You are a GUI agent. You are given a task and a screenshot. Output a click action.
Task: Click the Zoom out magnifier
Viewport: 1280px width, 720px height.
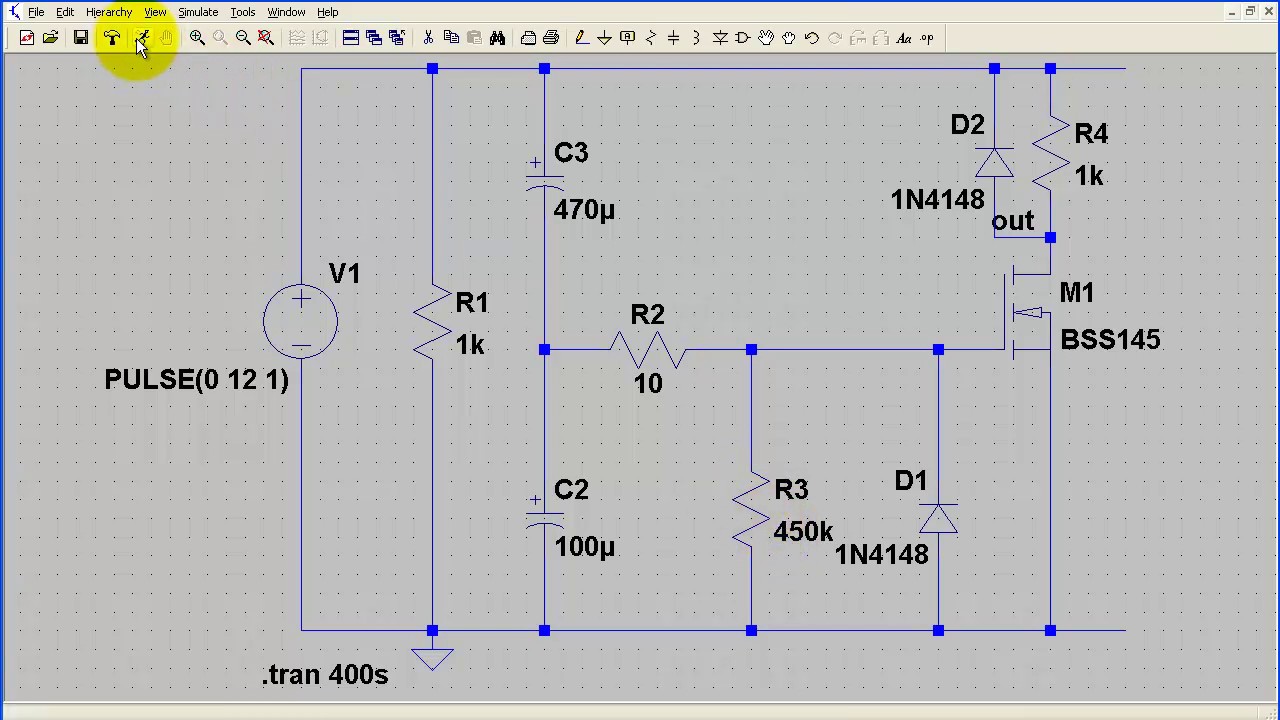[x=243, y=38]
